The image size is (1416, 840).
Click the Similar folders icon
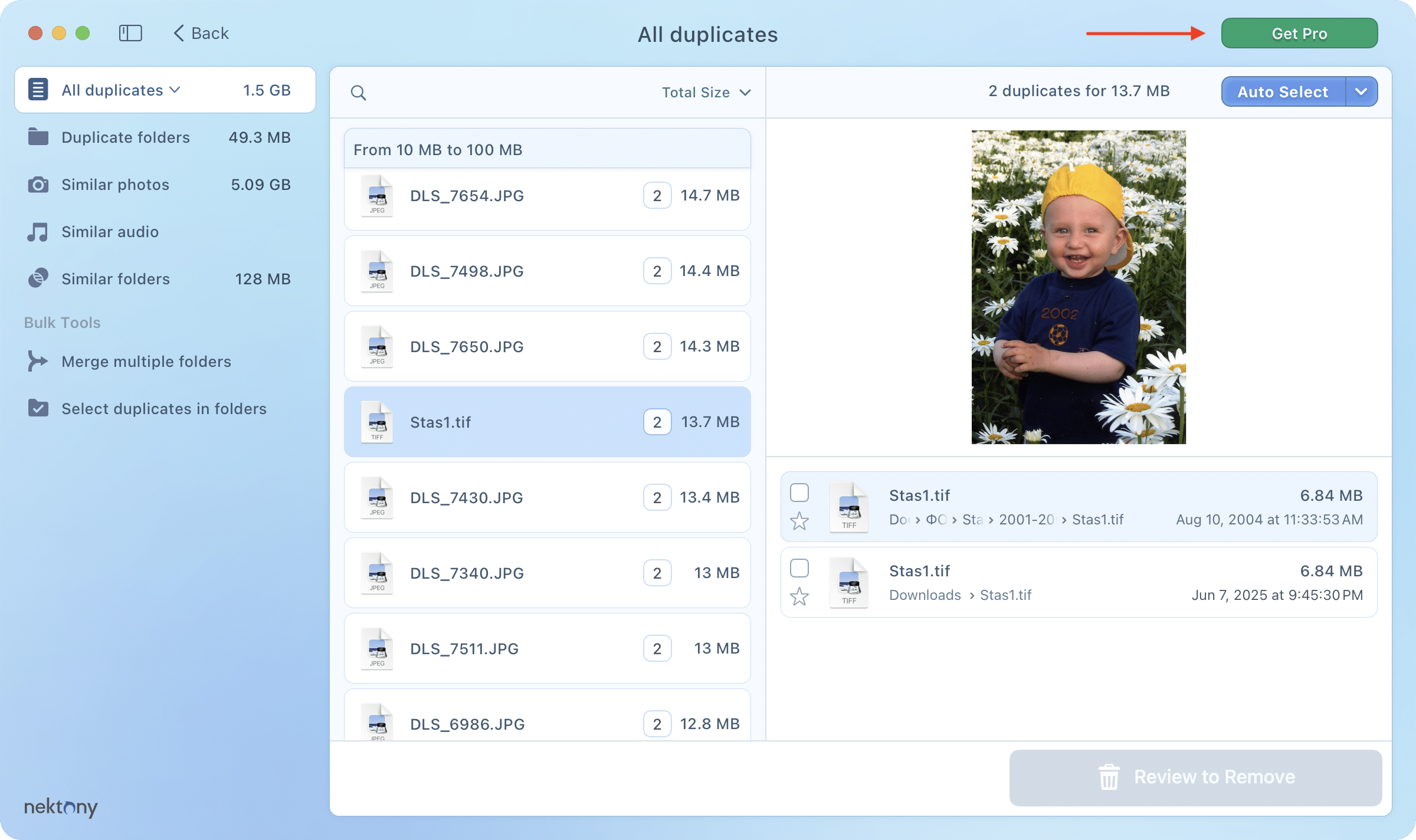tap(38, 278)
